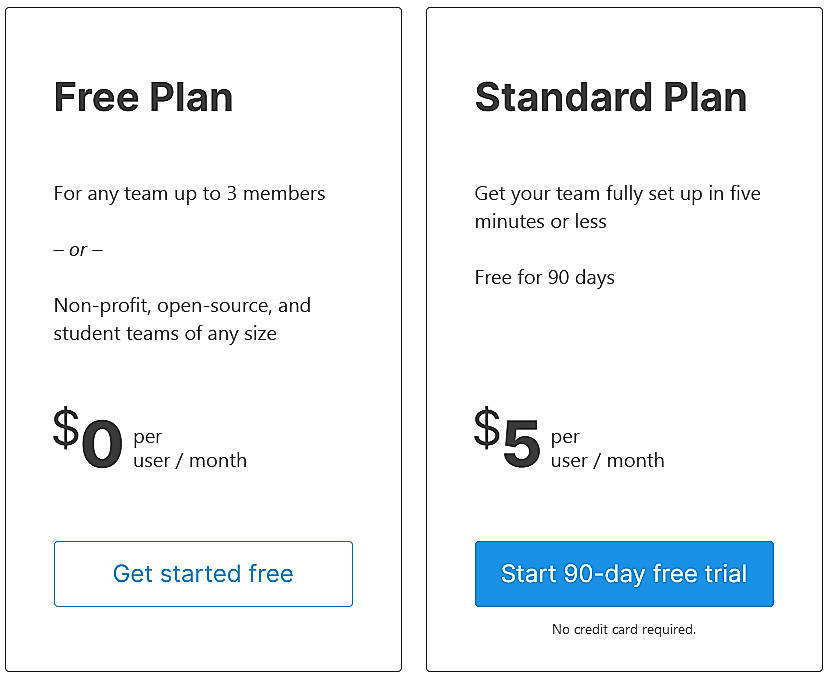Image resolution: width=828 pixels, height=679 pixels.
Task: Click the Start 90-day free trial button
Action: pyautogui.click(x=624, y=574)
